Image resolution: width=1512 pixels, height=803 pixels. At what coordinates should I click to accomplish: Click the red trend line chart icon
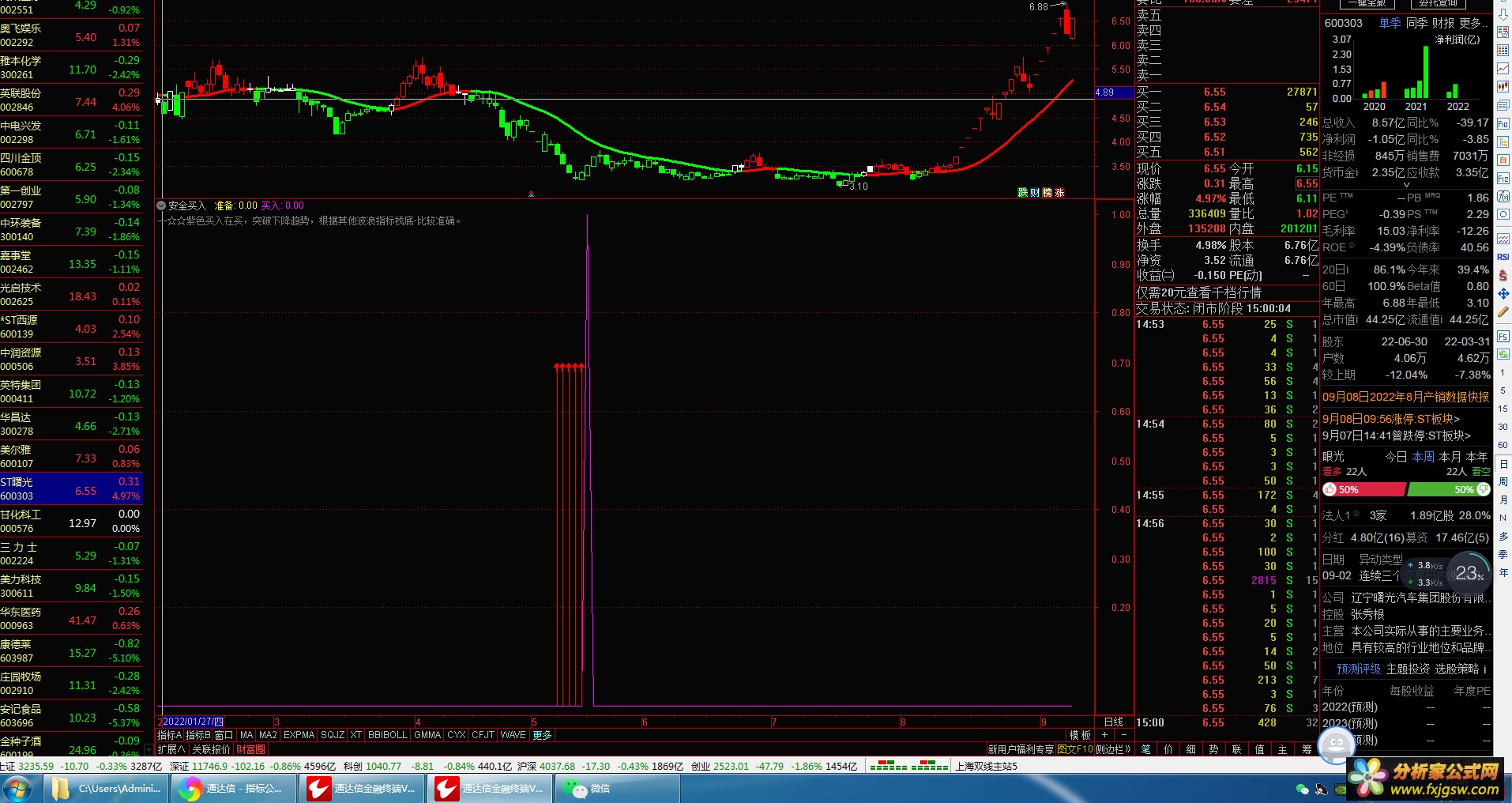(x=1503, y=68)
